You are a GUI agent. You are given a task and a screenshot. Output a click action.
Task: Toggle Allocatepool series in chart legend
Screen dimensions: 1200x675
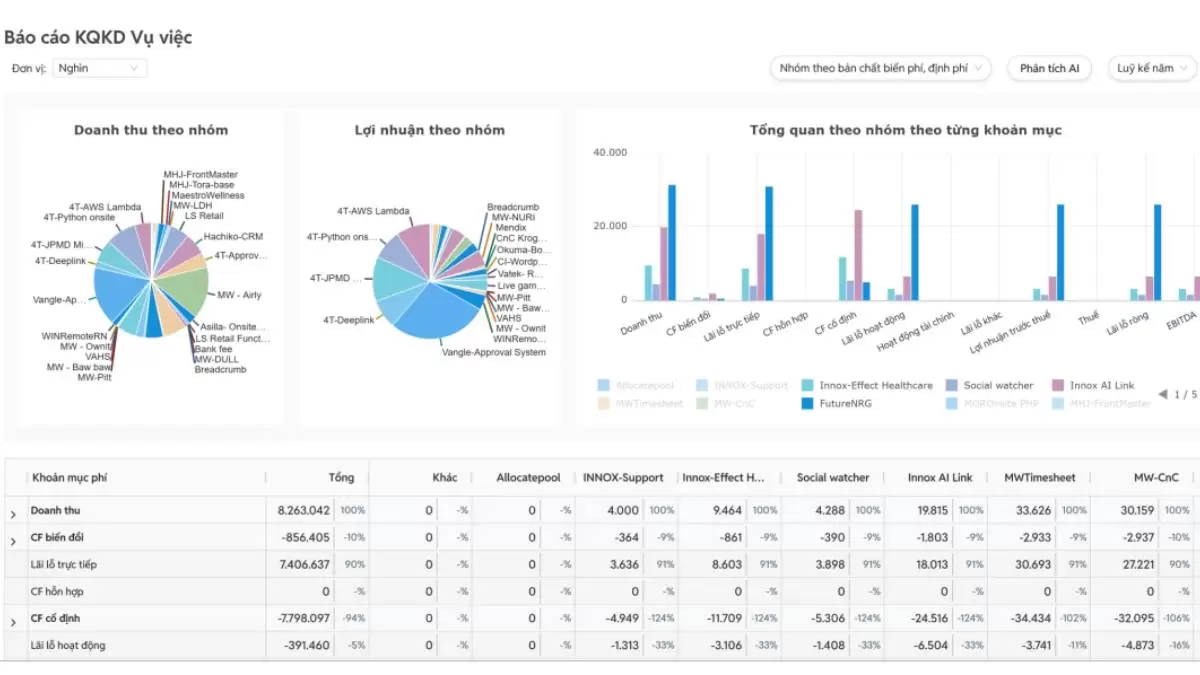pos(604,385)
